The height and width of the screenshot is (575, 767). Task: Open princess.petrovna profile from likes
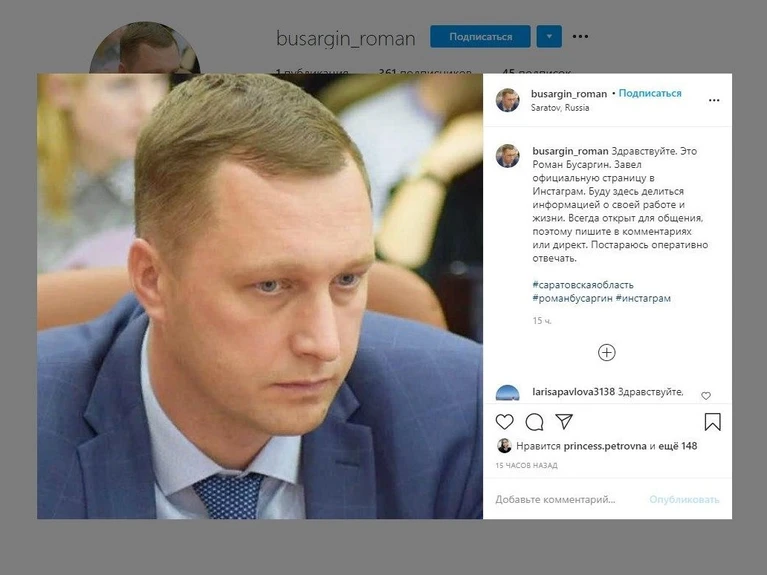point(605,446)
